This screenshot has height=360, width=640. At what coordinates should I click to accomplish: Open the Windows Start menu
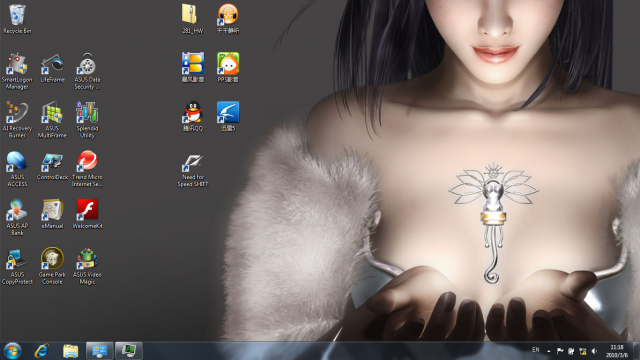pyautogui.click(x=12, y=351)
